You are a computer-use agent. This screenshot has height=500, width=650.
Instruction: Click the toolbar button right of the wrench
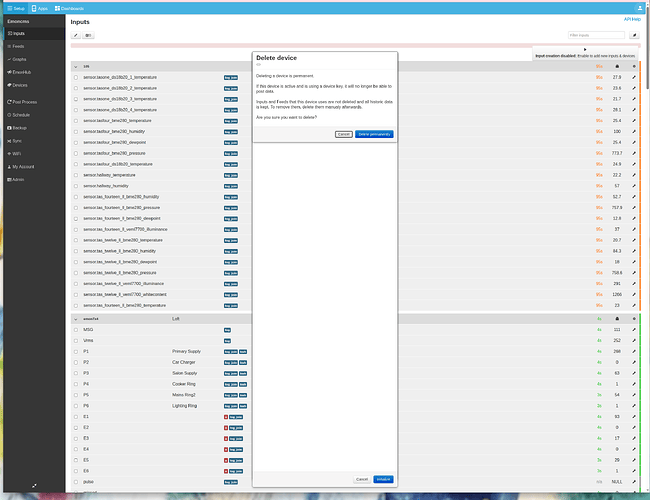tap(88, 35)
